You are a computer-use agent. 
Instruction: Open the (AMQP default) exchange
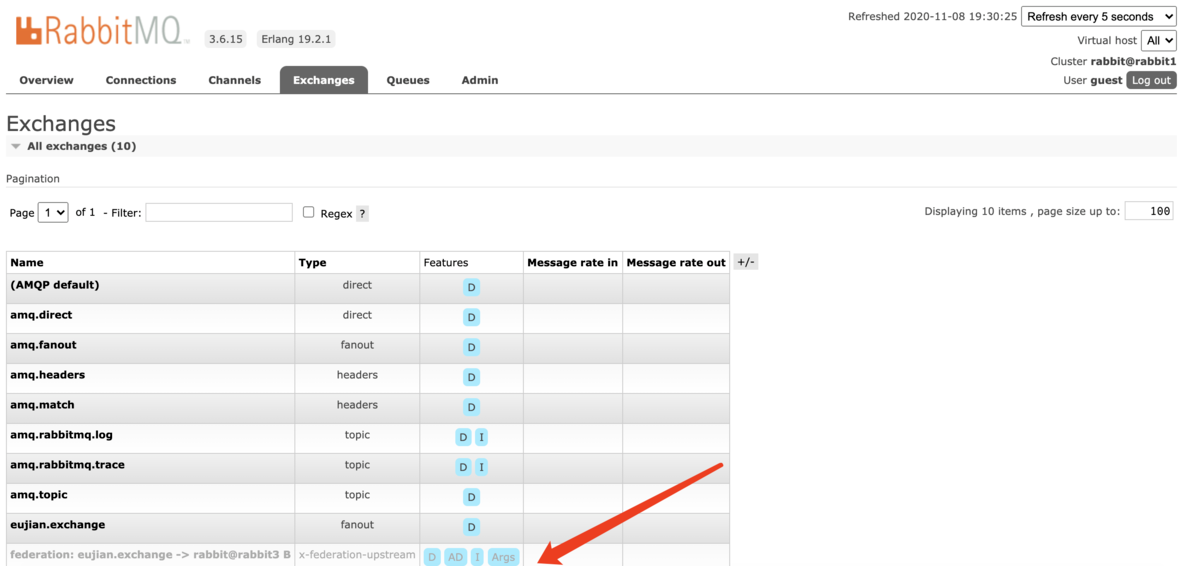[55, 285]
